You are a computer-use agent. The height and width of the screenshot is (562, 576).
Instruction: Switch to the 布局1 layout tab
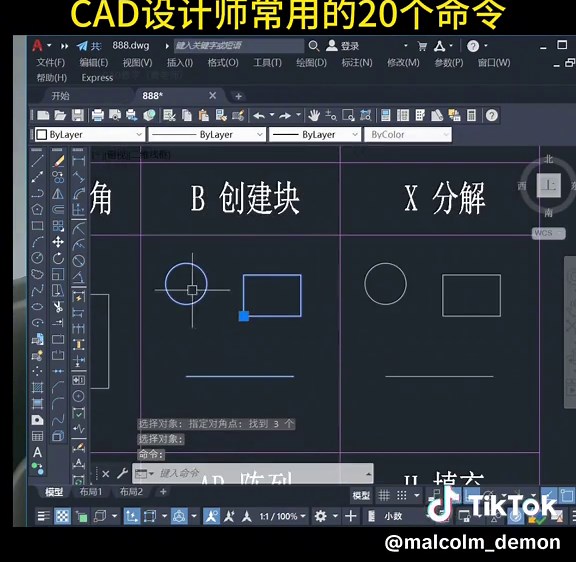91,492
